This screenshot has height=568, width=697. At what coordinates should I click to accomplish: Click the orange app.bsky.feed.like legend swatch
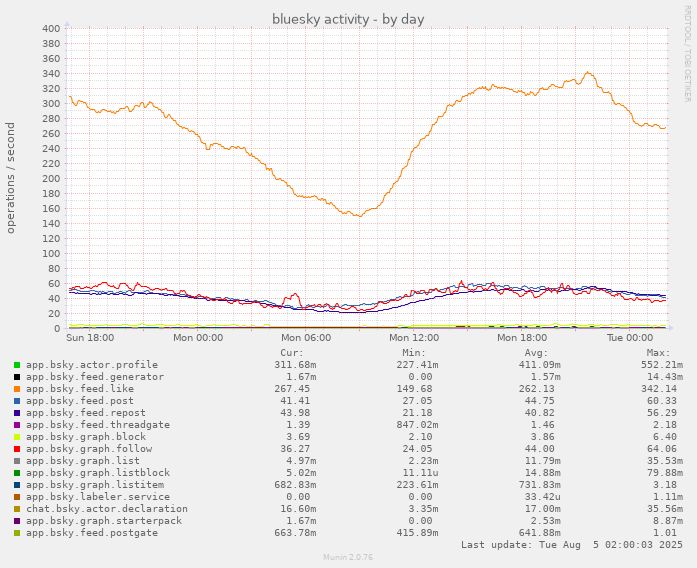pos(17,389)
